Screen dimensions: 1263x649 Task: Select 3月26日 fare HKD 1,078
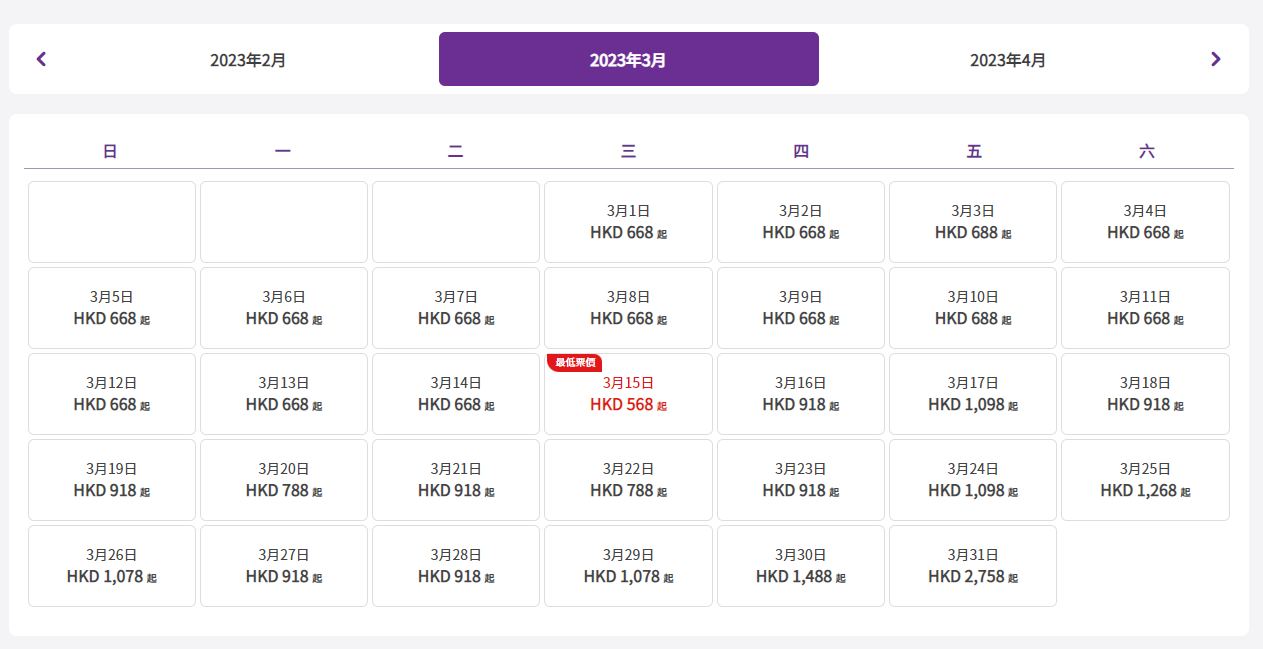(112, 566)
